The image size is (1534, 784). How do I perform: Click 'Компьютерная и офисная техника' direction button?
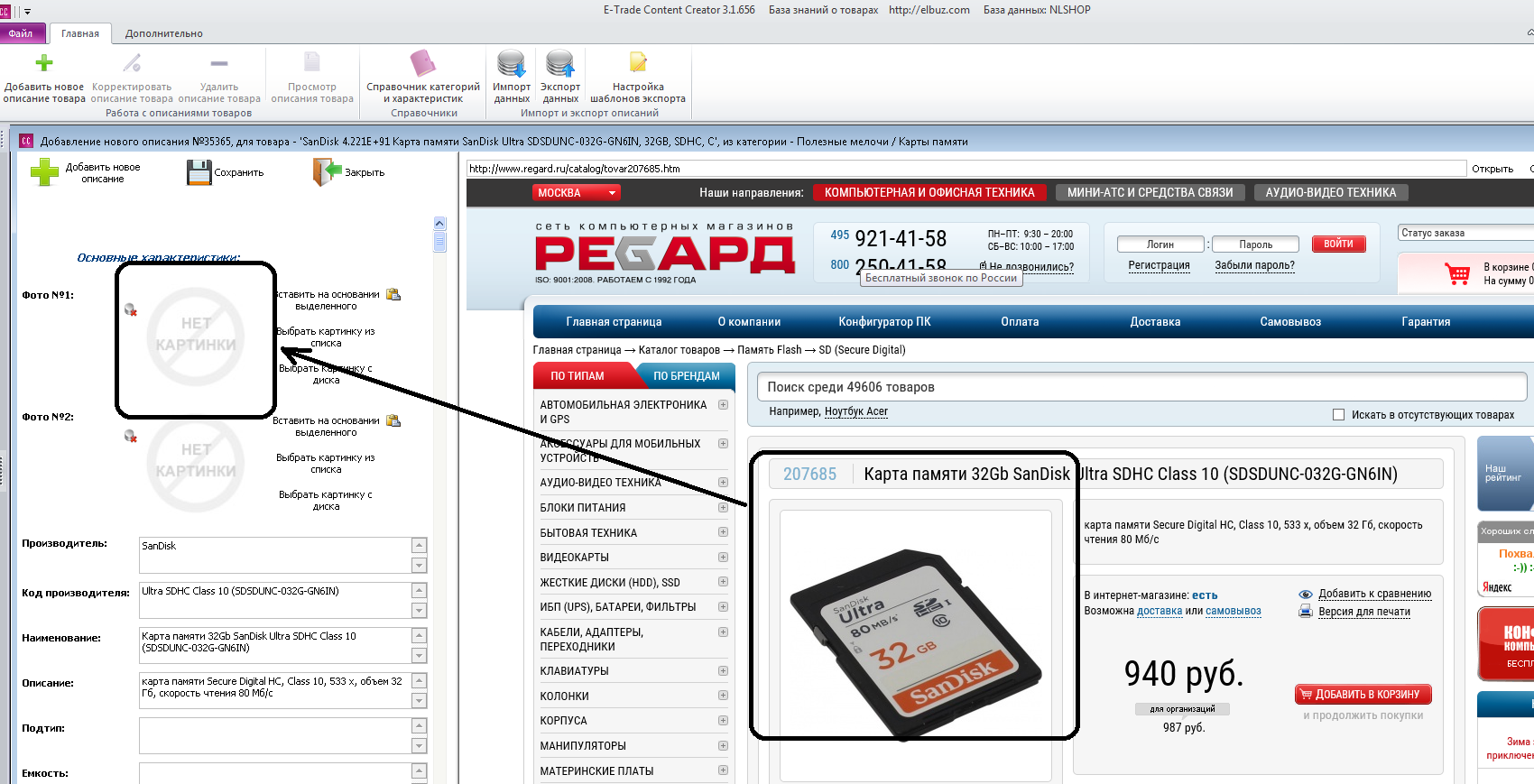tap(929, 193)
